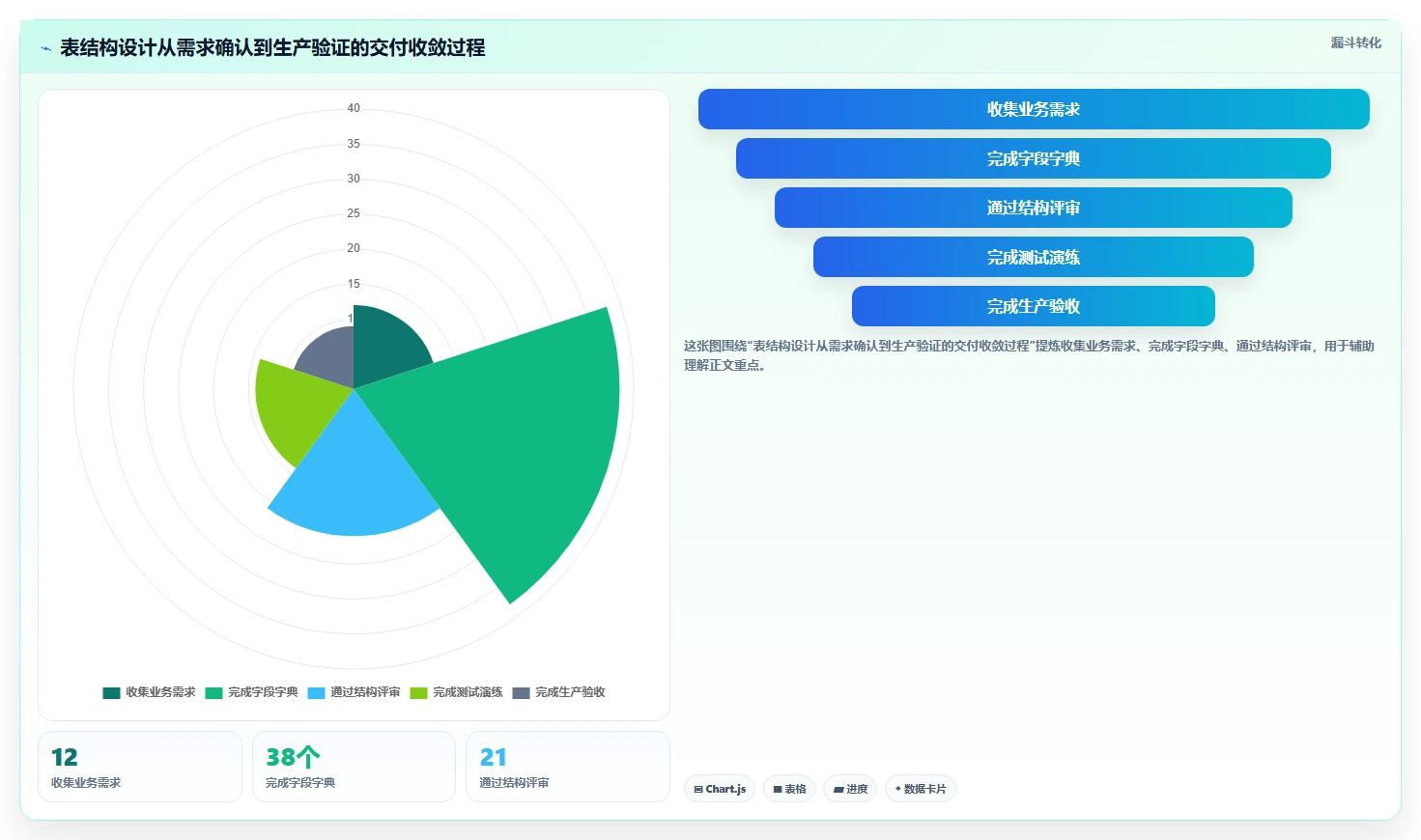Select the 完成字段字典 funnel bar
The width and height of the screenshot is (1421, 840).
click(1034, 158)
